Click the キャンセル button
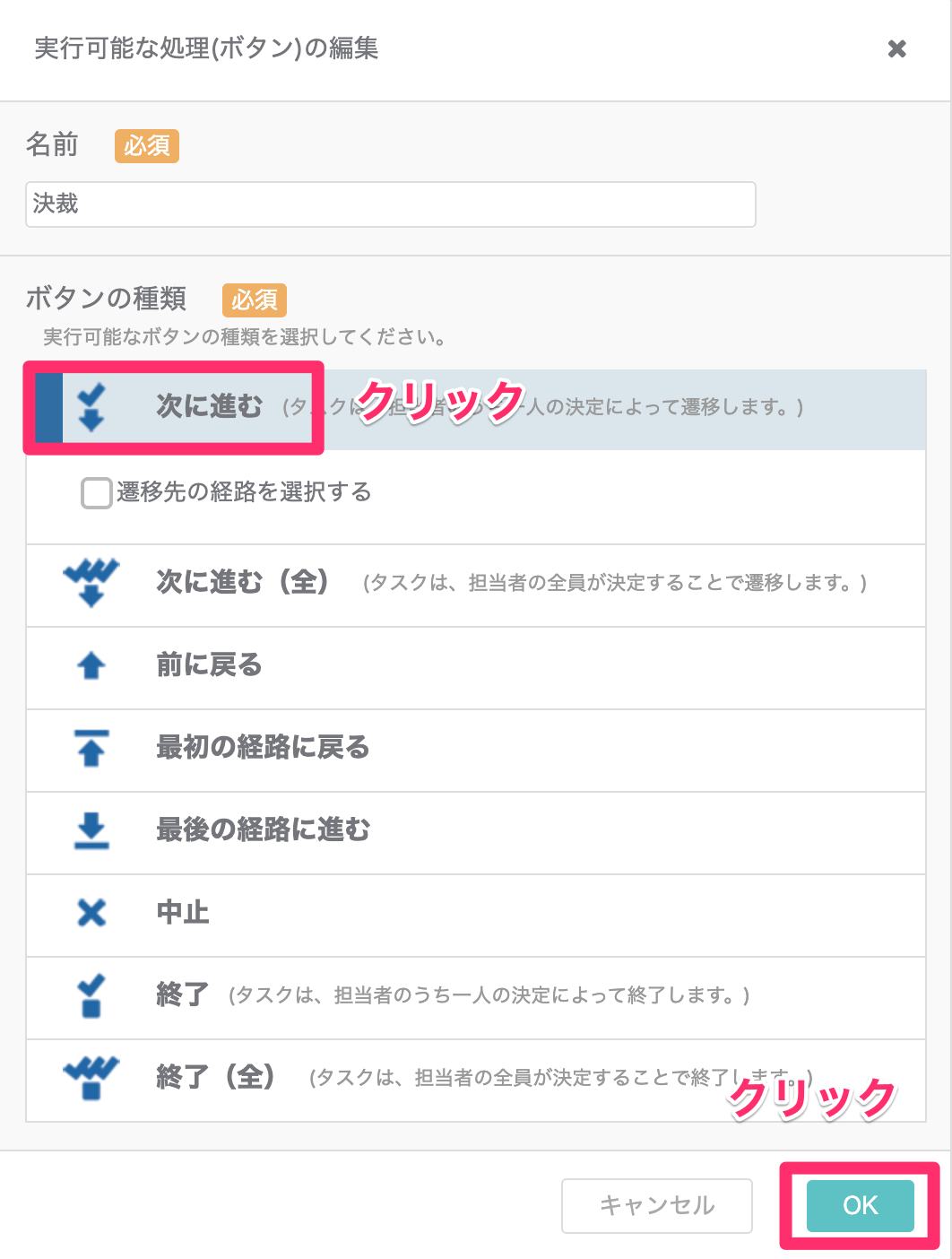The height and width of the screenshot is (1259, 952). click(657, 1205)
